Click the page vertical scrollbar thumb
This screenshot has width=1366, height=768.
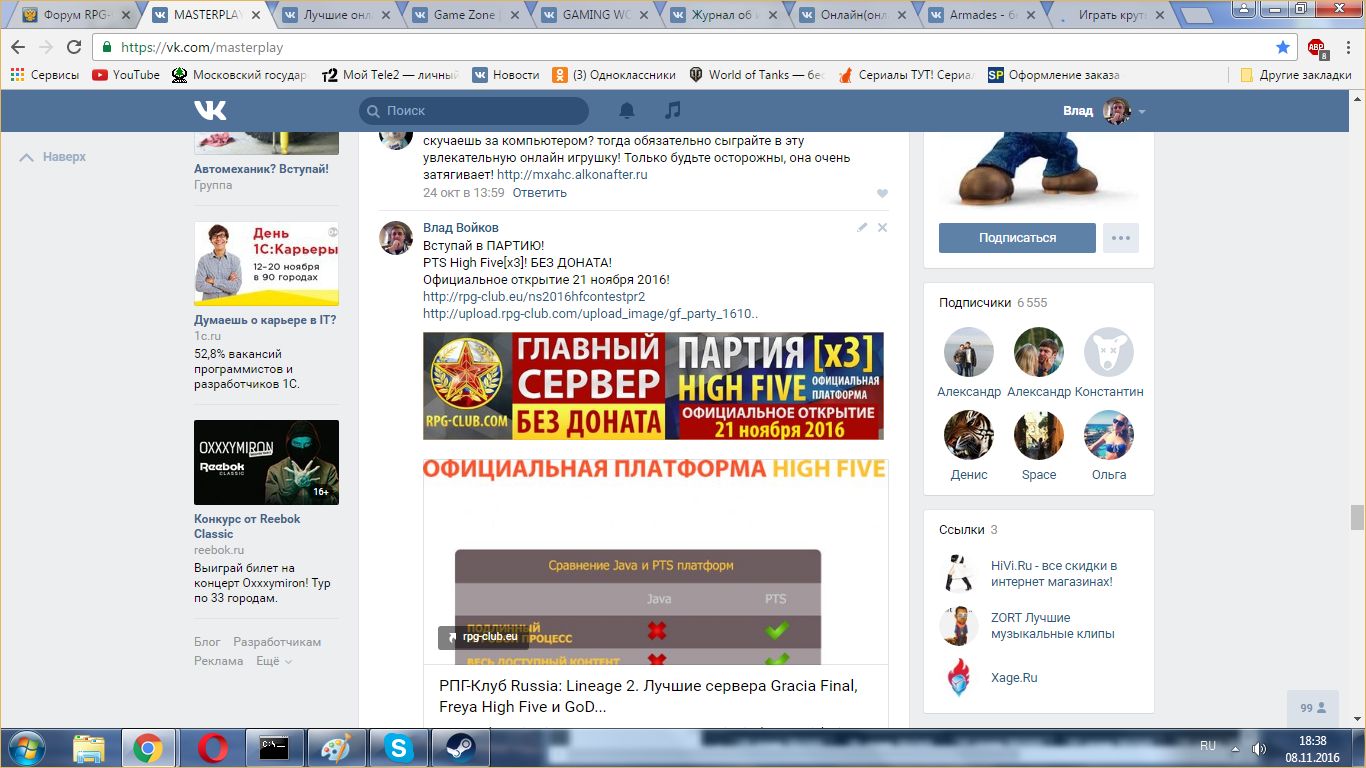(1357, 517)
